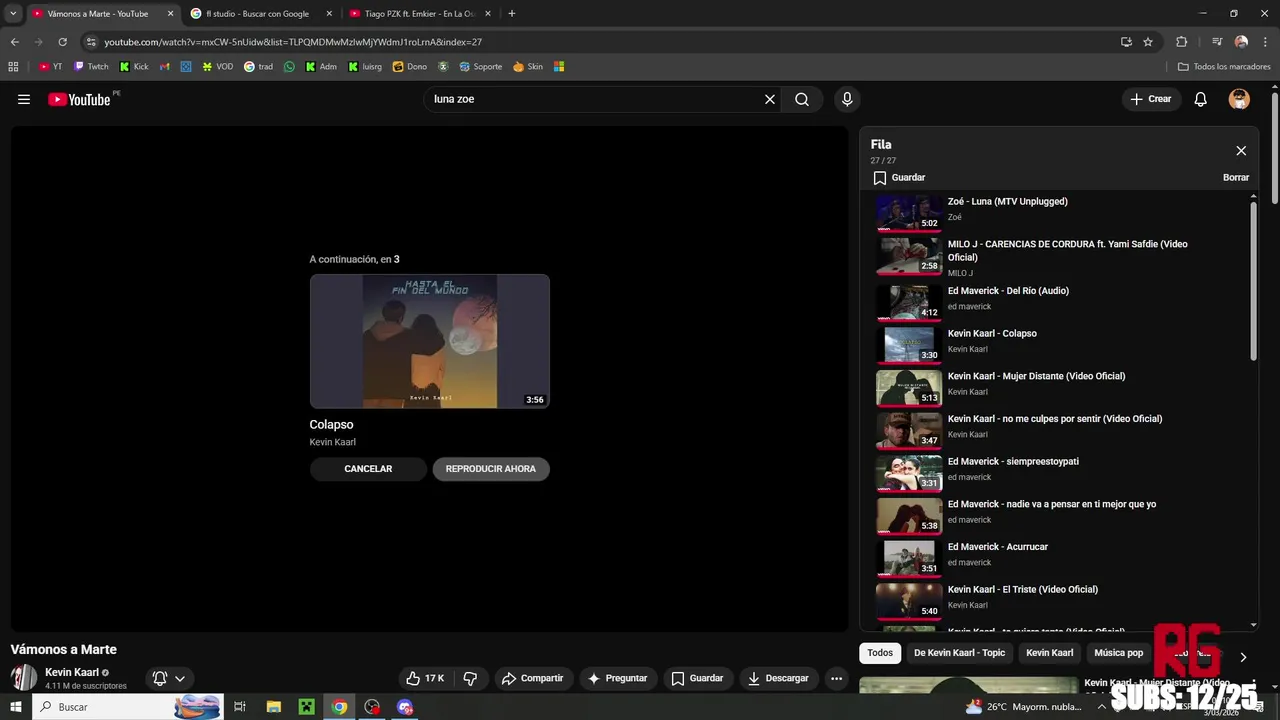Start voice search with the microphone icon
The width and height of the screenshot is (1280, 720).
point(847,99)
